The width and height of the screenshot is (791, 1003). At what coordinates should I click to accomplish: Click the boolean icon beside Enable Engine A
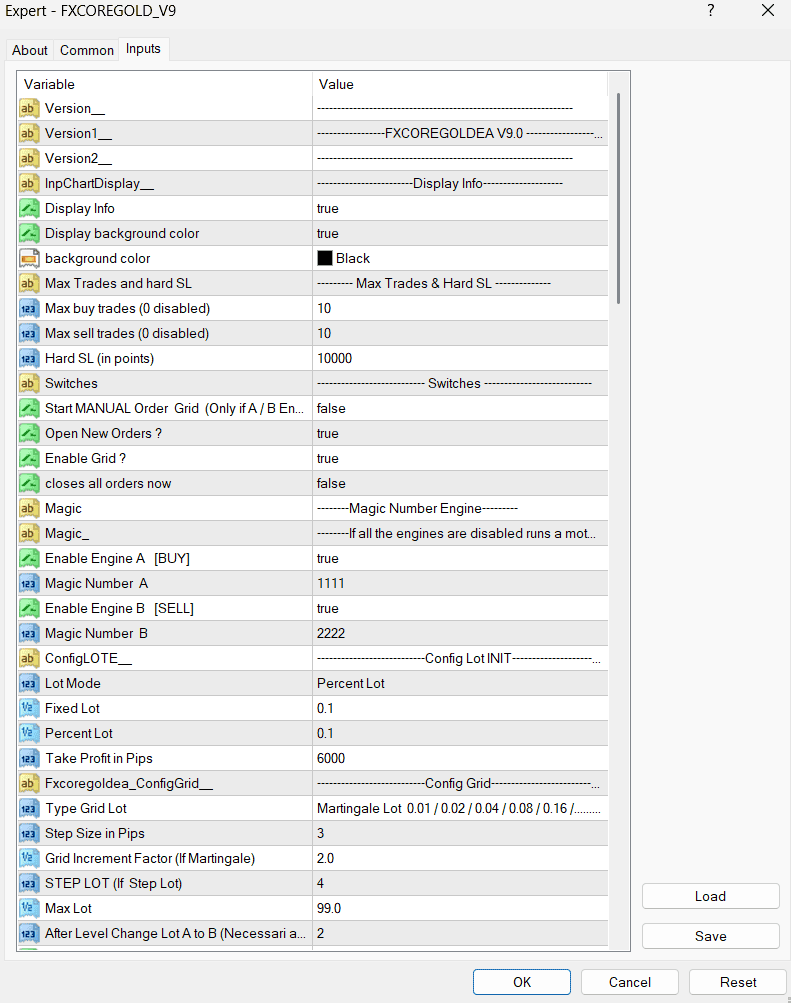[29, 558]
